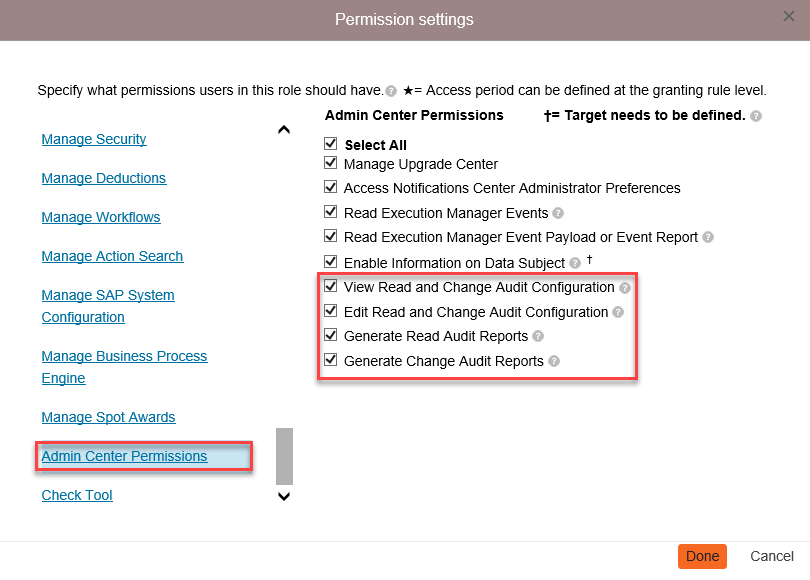Open help icon for Generate Read Audit Reports

click(x=538, y=336)
